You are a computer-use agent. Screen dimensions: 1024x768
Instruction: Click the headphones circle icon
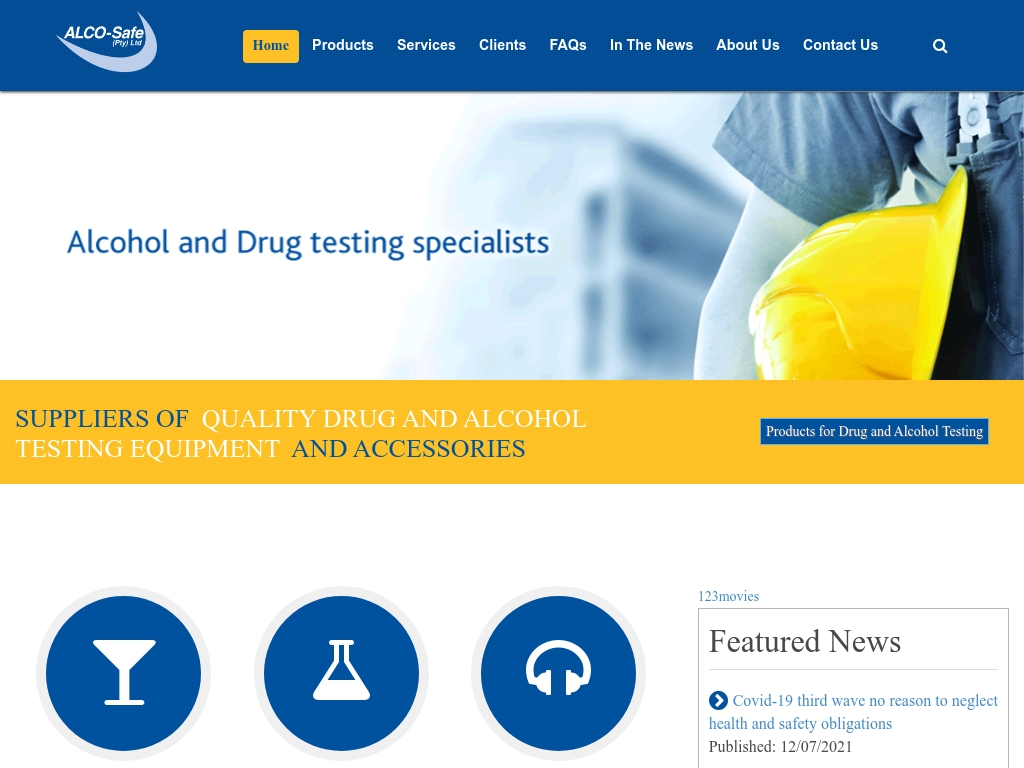point(558,673)
